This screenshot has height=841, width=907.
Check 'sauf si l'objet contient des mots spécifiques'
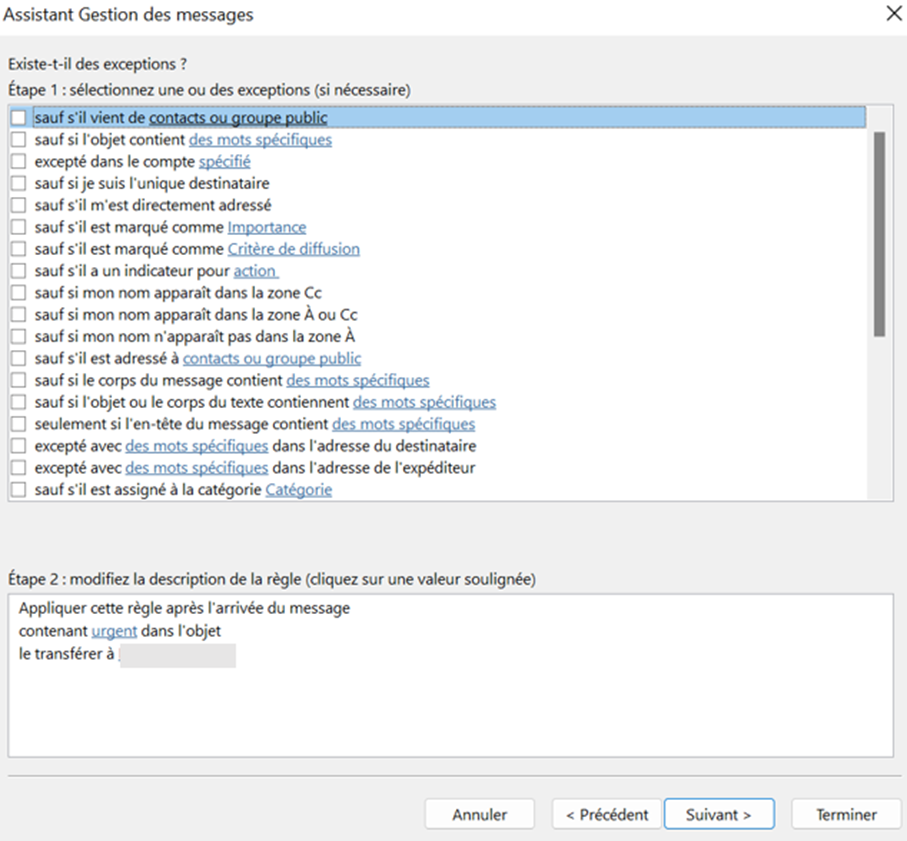(x=19, y=139)
